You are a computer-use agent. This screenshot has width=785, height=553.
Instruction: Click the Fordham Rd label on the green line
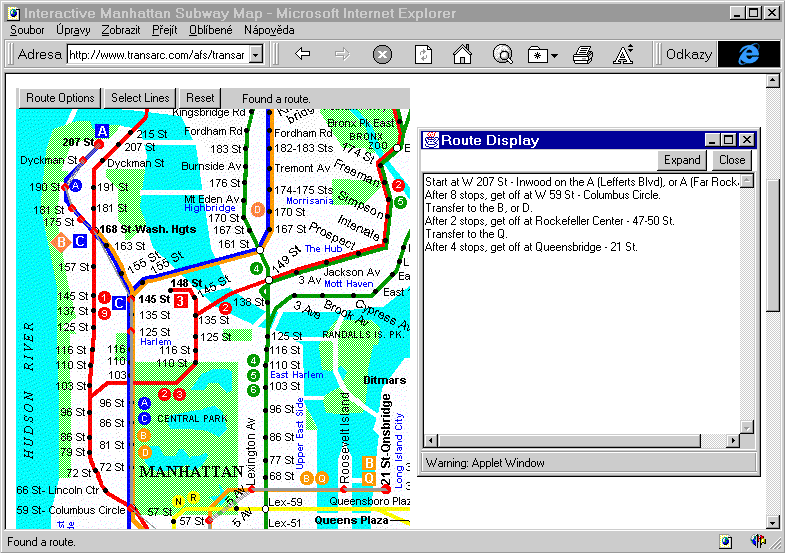[213, 131]
